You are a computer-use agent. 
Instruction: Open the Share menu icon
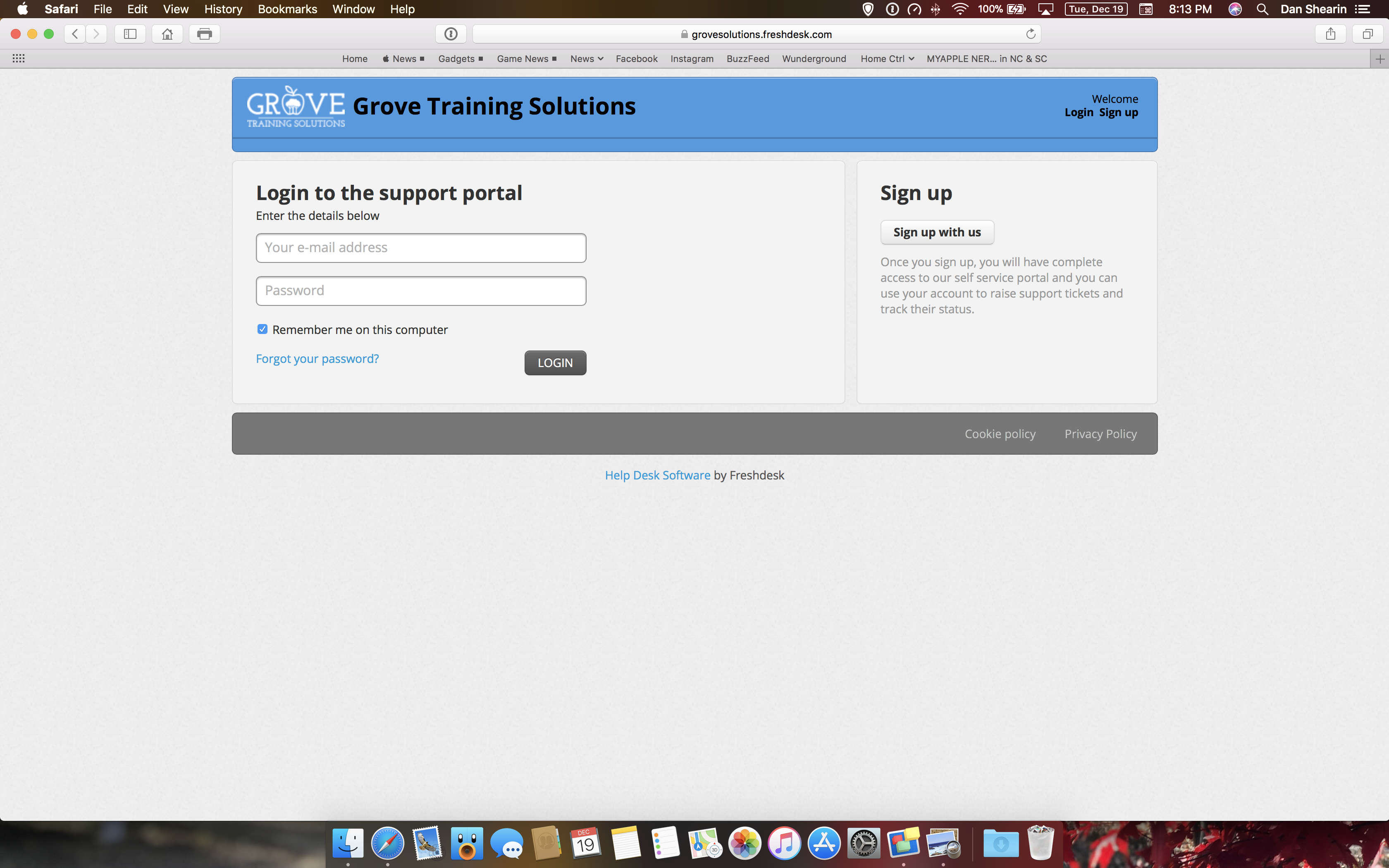pyautogui.click(x=1330, y=34)
